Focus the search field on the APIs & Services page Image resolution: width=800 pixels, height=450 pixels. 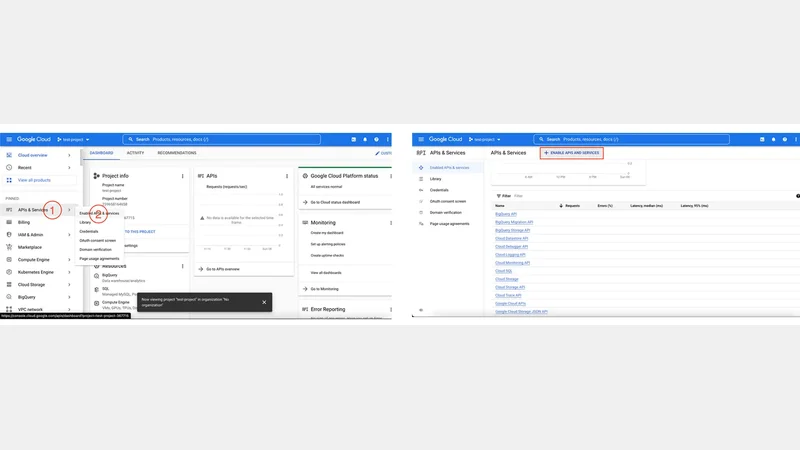(x=632, y=139)
